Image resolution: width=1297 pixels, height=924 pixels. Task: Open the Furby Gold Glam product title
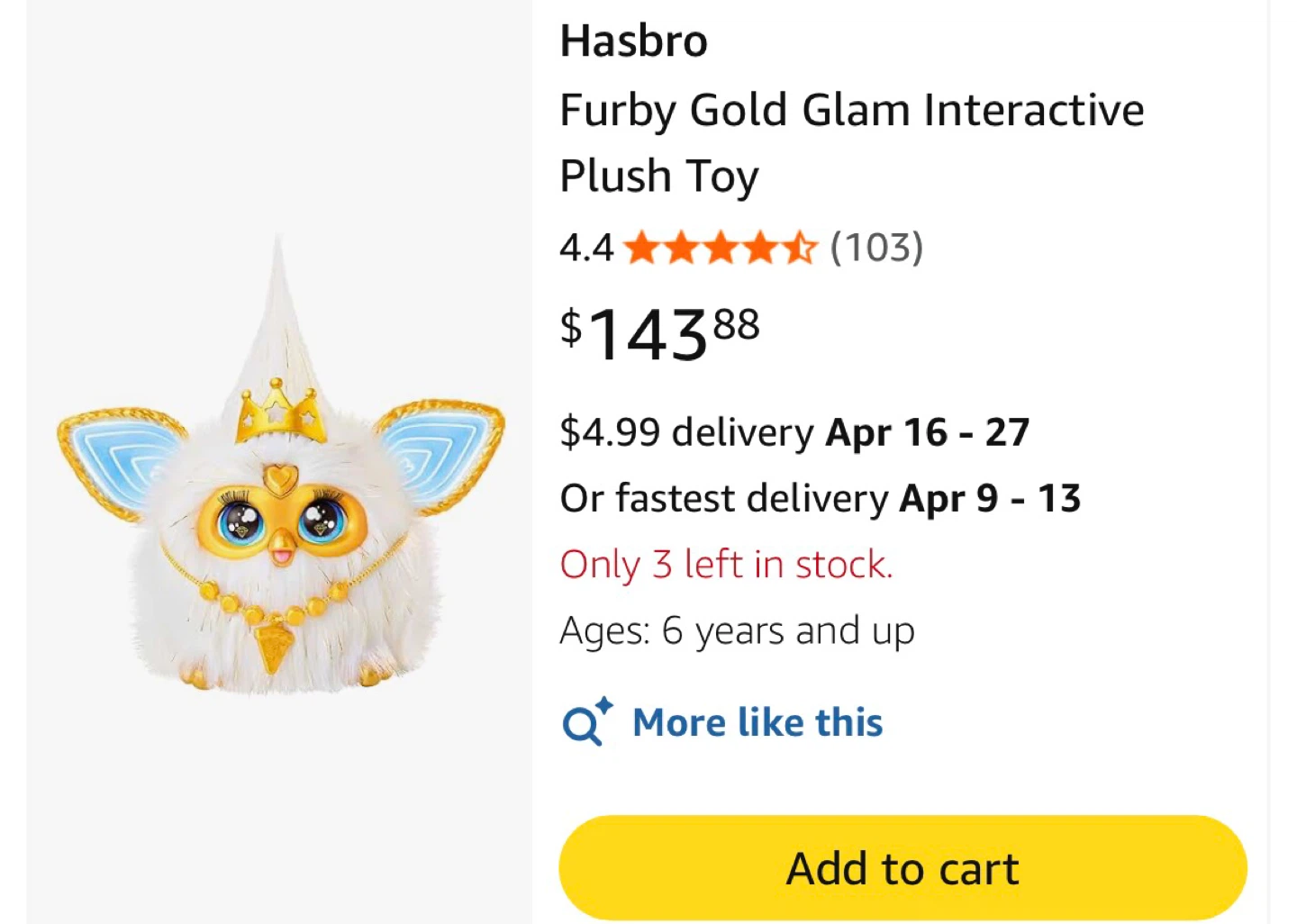tap(851, 143)
